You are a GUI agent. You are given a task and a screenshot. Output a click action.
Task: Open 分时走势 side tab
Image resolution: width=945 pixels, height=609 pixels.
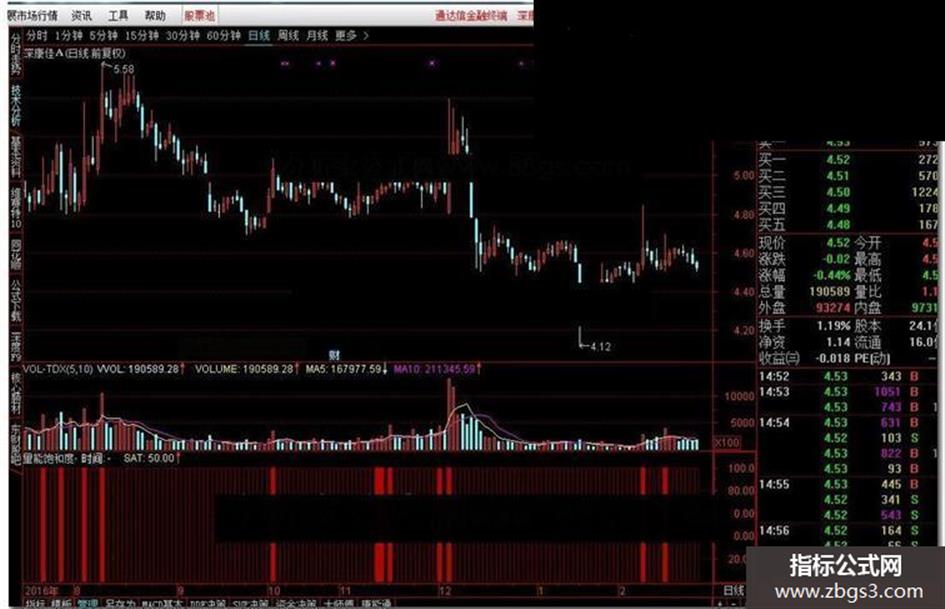16,54
